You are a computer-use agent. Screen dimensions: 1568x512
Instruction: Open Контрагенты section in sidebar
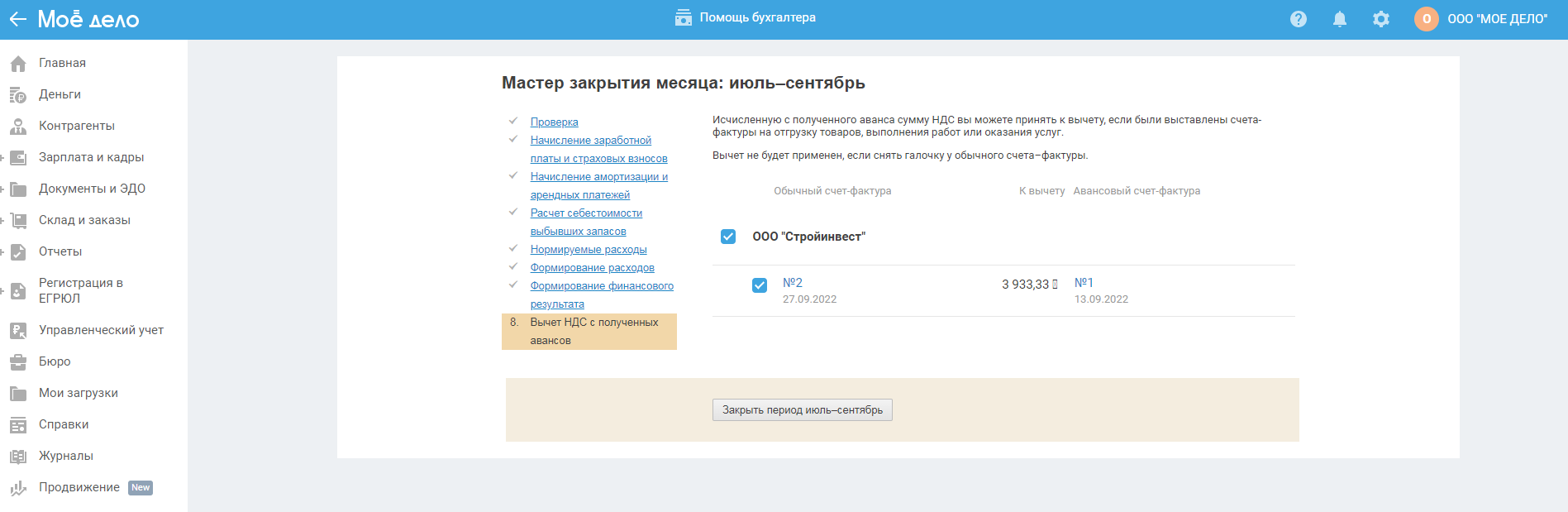coord(77,126)
